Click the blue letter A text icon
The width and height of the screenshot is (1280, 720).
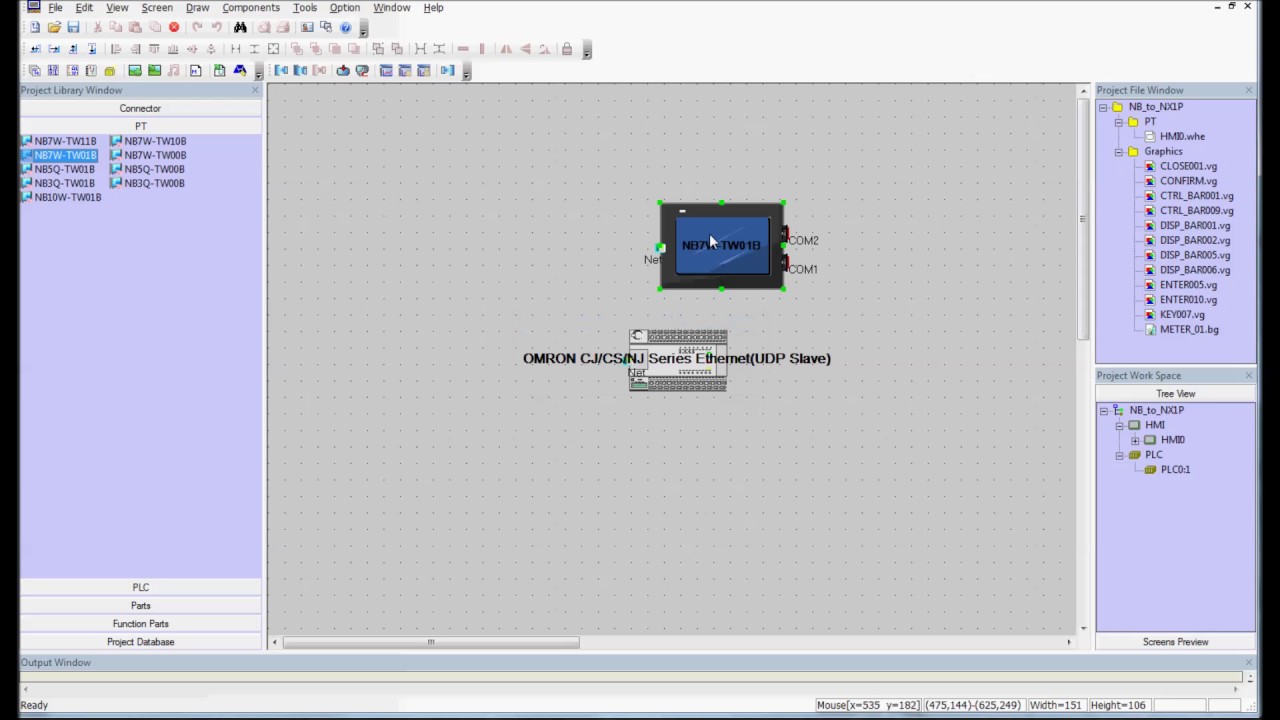(x=240, y=71)
